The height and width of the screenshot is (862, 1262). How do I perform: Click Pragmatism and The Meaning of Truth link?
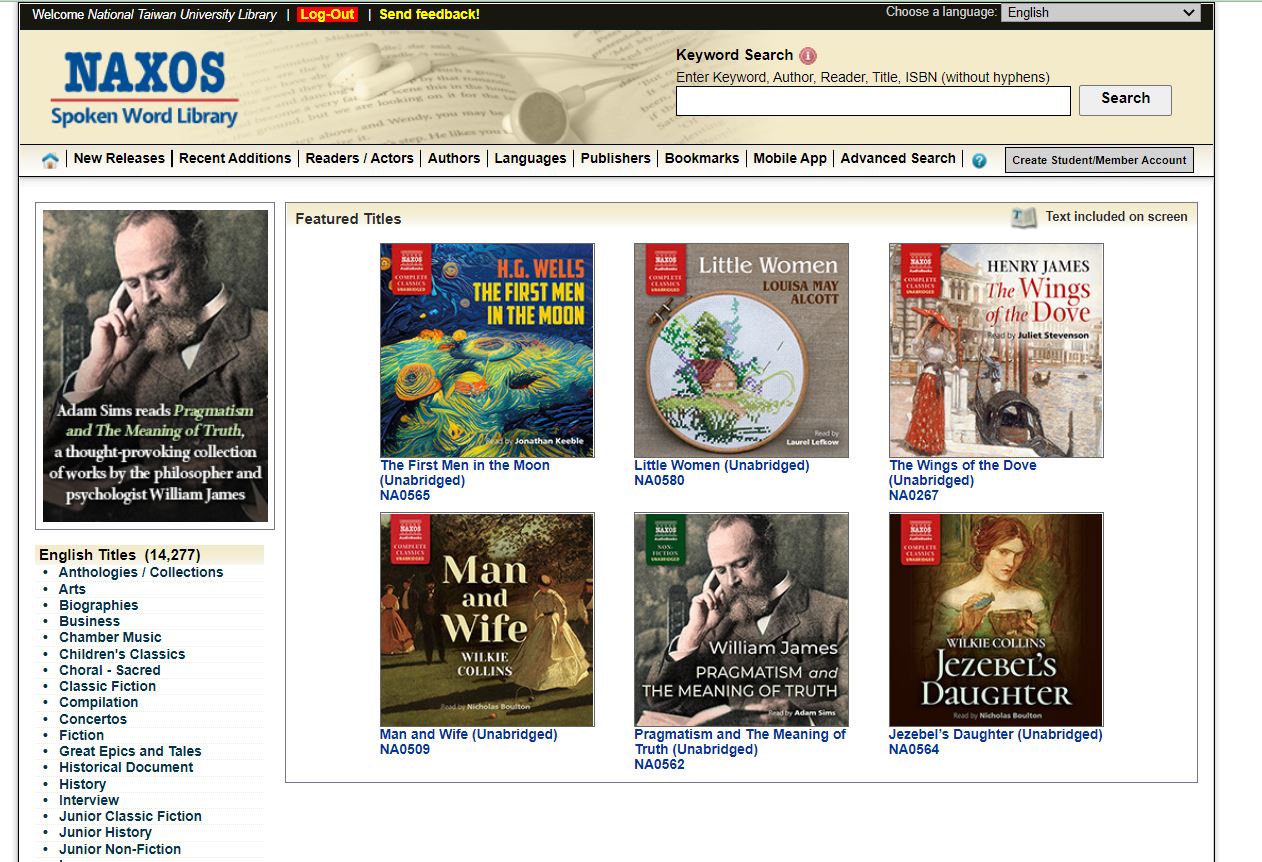(x=740, y=742)
